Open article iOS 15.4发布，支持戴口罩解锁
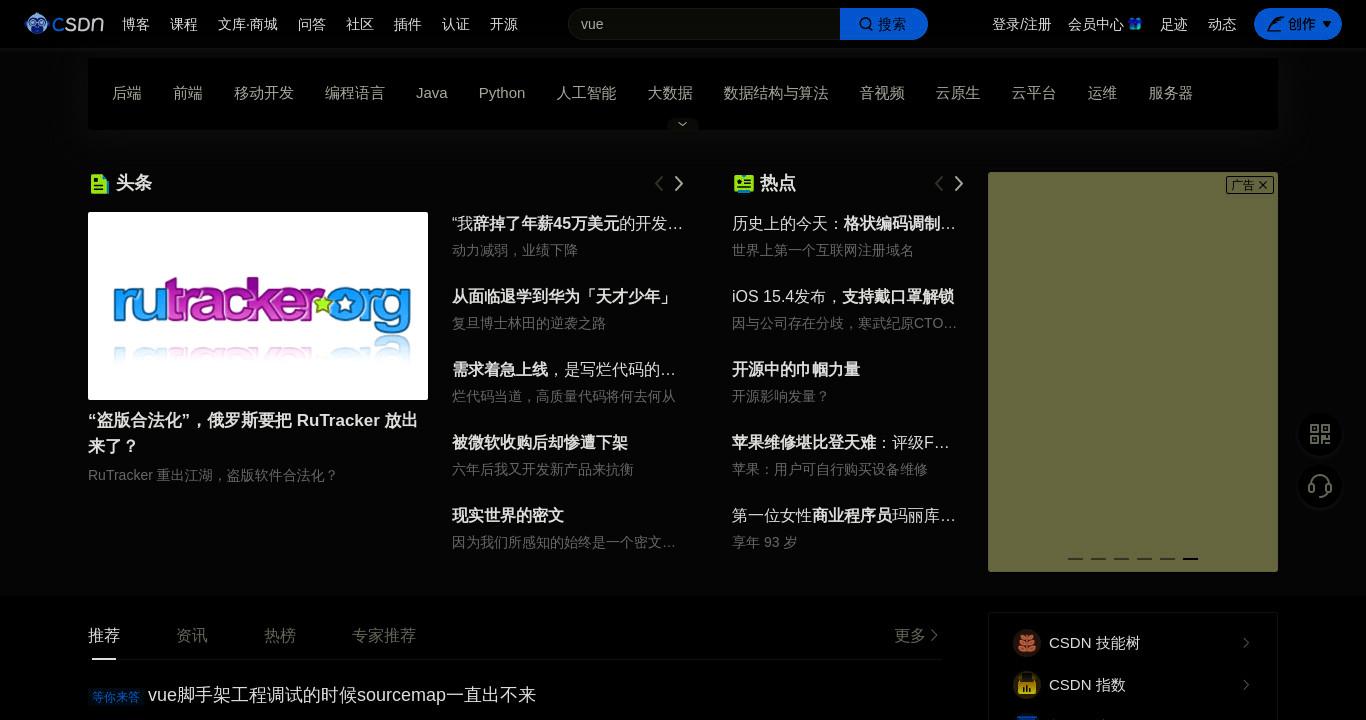The image size is (1366, 720). click(x=843, y=297)
